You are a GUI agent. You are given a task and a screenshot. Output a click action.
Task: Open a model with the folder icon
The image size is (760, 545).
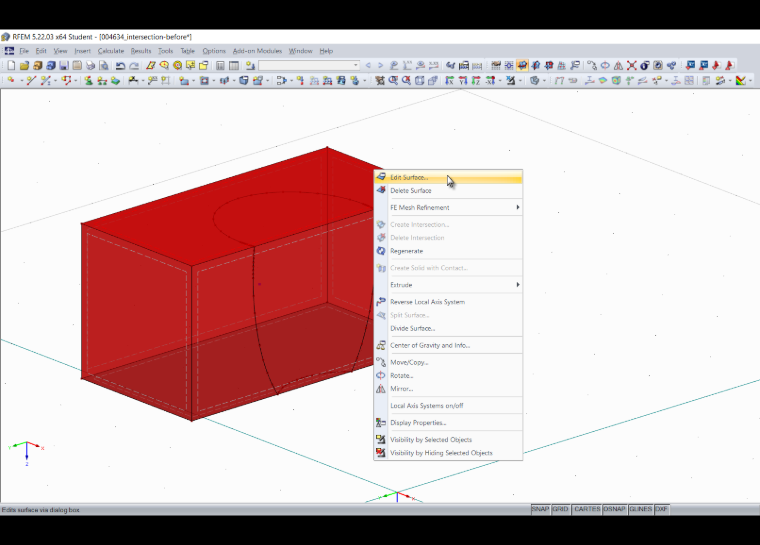24,65
